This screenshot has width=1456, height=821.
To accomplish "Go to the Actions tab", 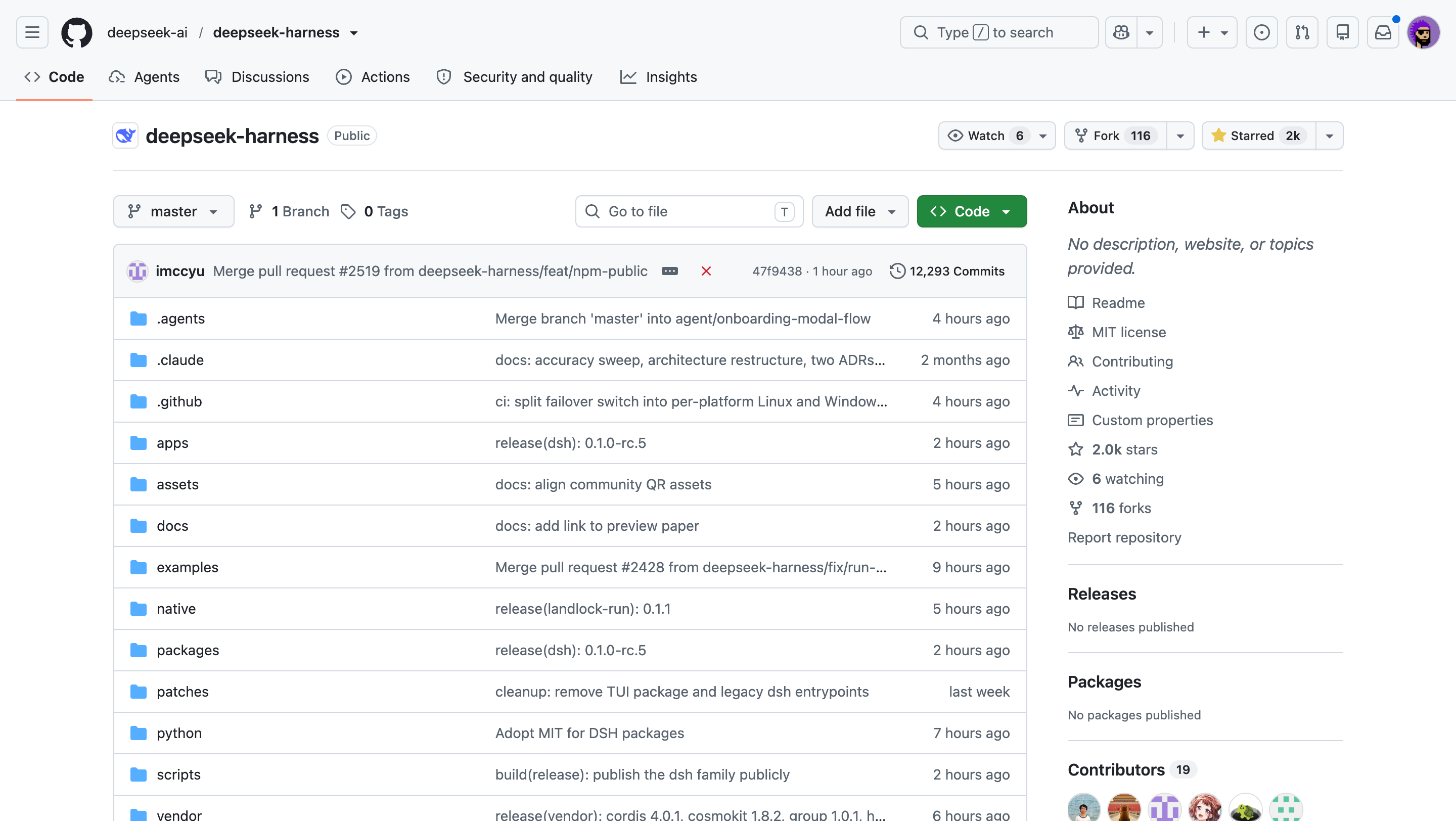I will click(x=373, y=77).
